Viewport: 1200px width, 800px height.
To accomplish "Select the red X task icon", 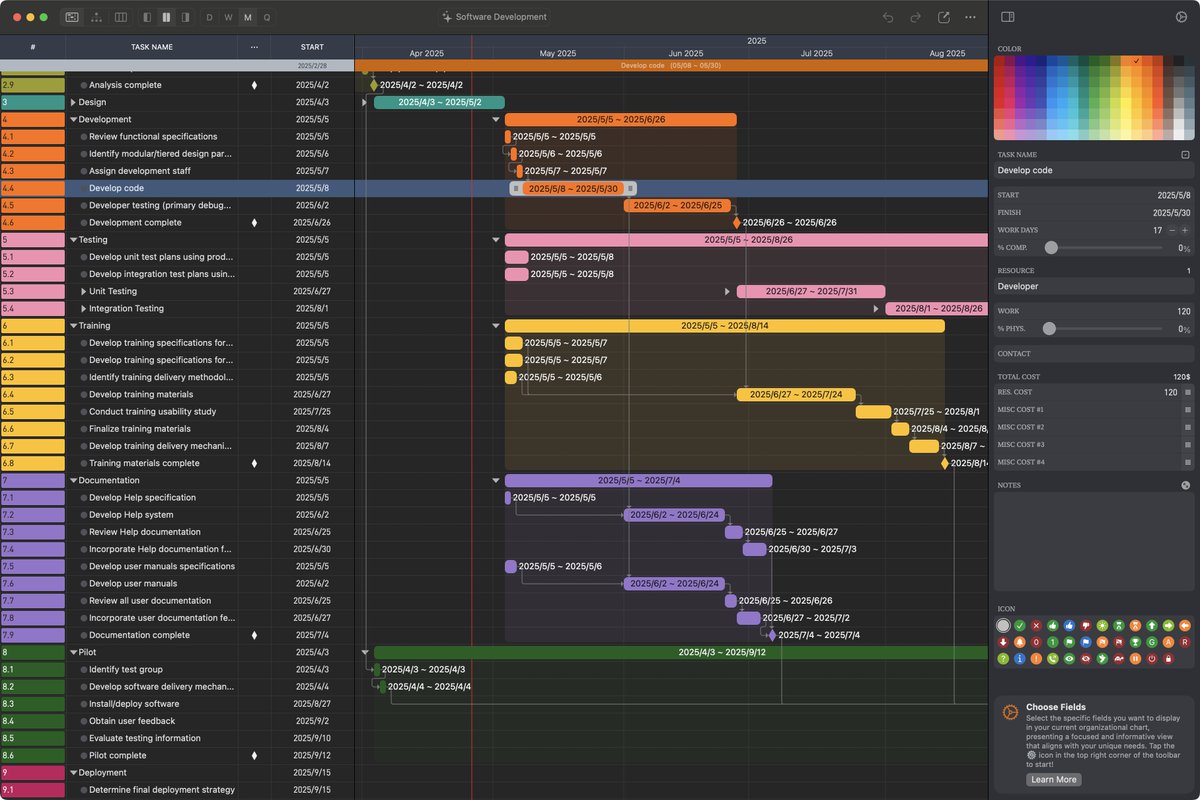I will (x=1036, y=626).
